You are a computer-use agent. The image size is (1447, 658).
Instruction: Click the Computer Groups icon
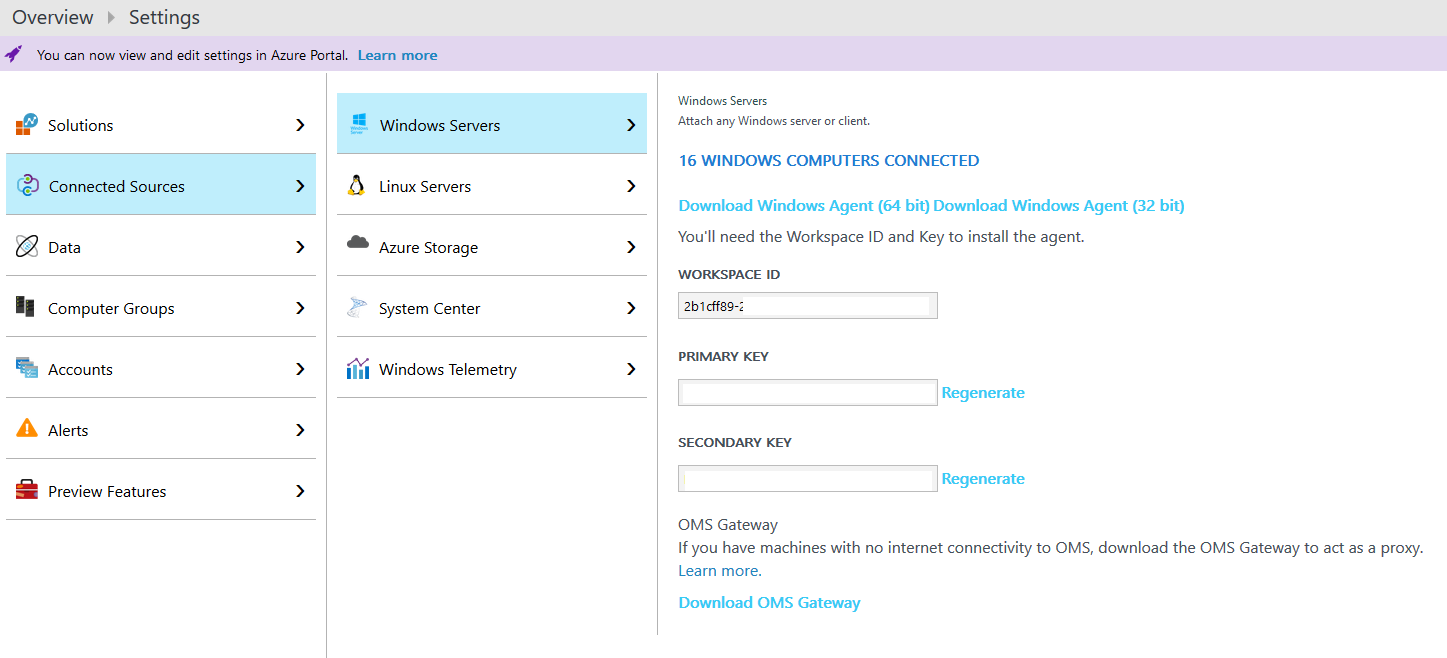[x=26, y=308]
